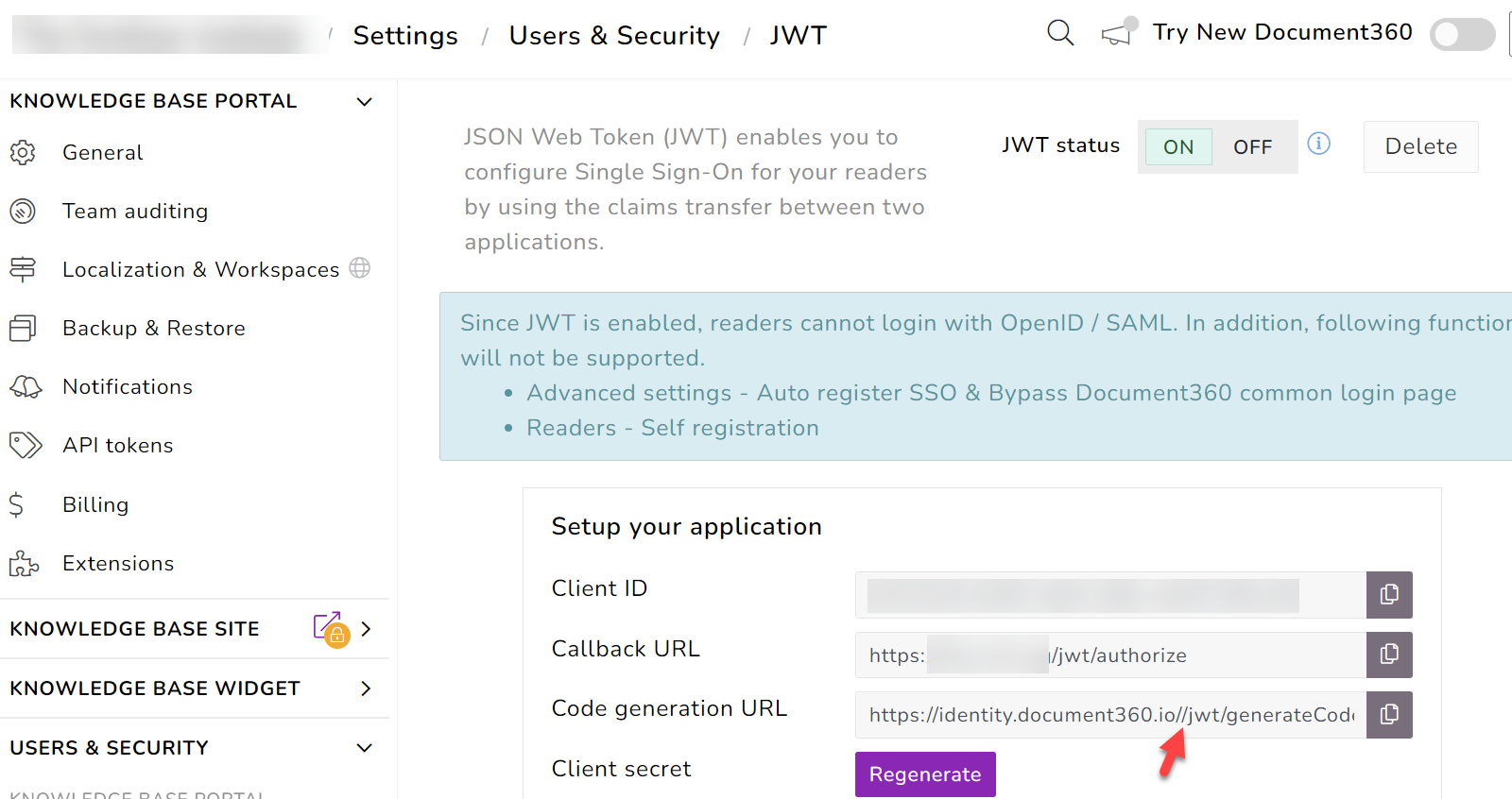The height and width of the screenshot is (799, 1512).
Task: Click the Team auditing icon
Action: pyautogui.click(x=23, y=211)
